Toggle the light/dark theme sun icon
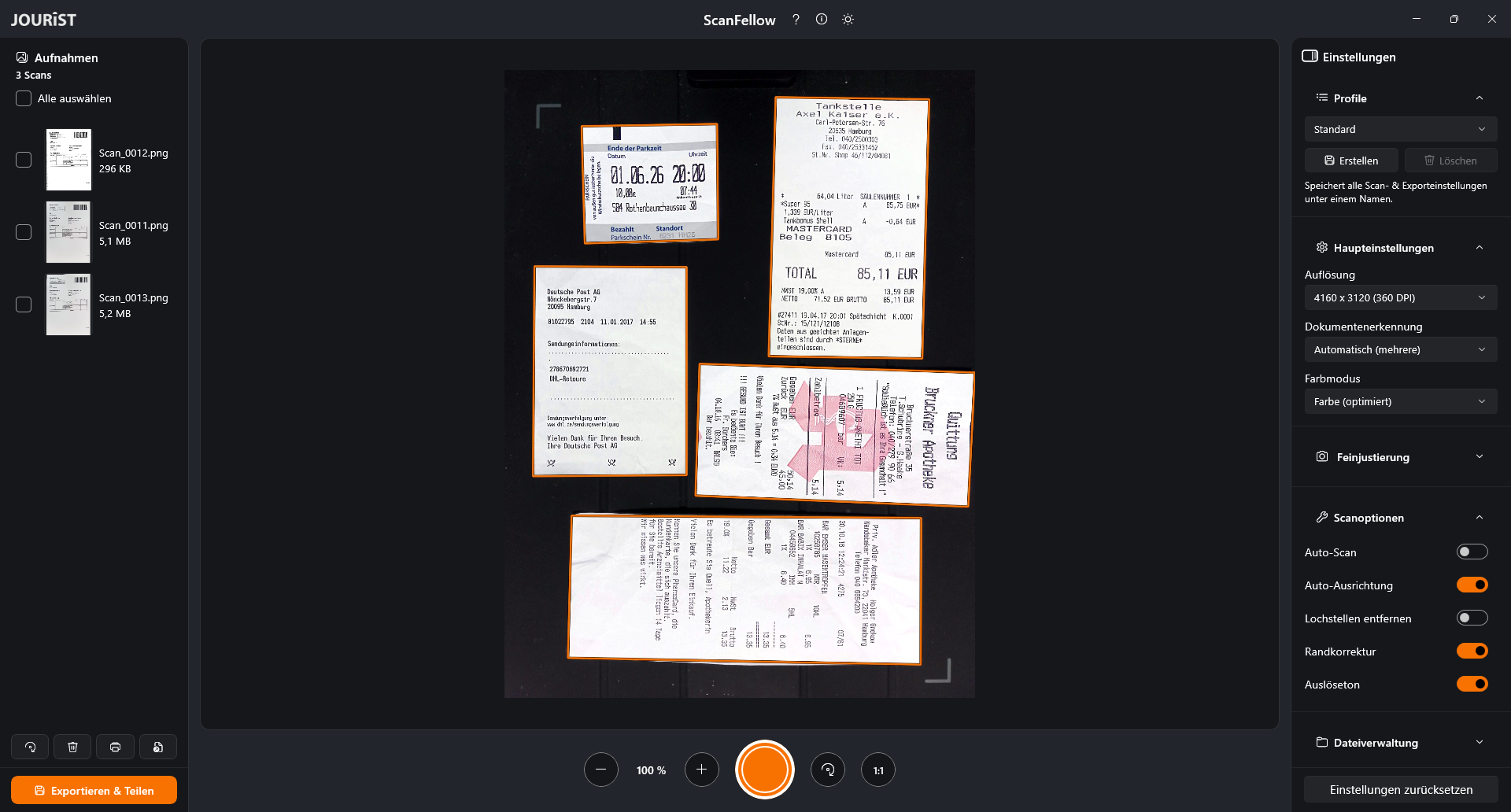1511x812 pixels. (x=848, y=20)
